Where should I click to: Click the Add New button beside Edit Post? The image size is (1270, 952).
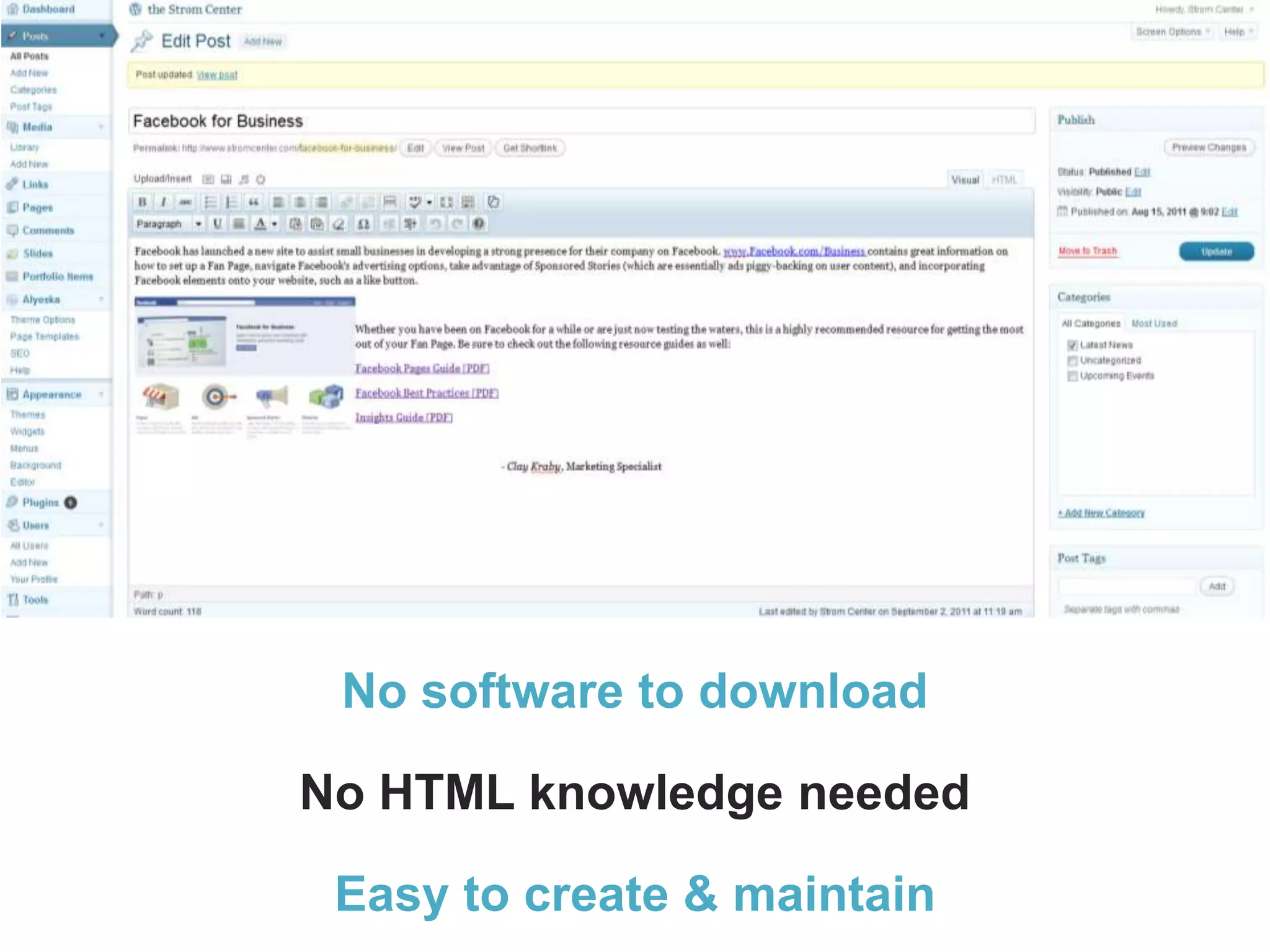click(x=262, y=42)
